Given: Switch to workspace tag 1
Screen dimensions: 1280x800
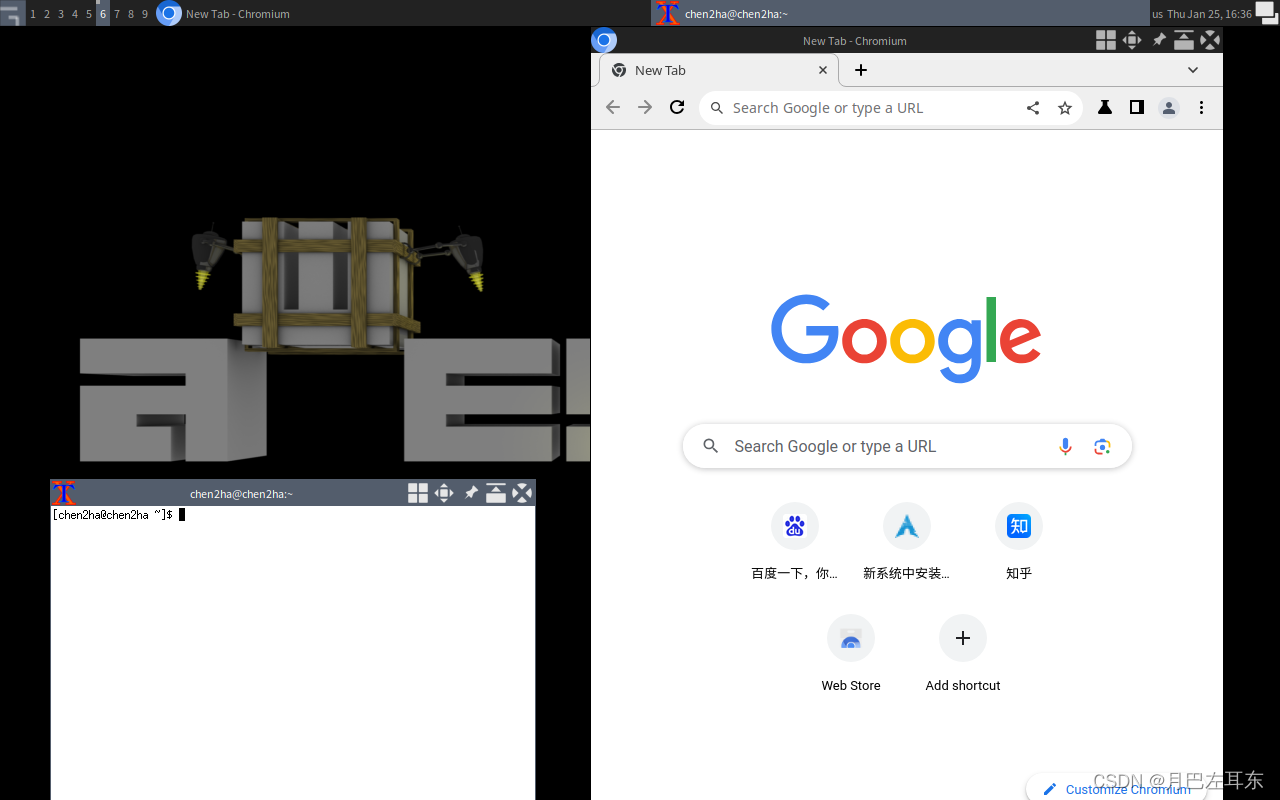Looking at the screenshot, I should (x=33, y=14).
